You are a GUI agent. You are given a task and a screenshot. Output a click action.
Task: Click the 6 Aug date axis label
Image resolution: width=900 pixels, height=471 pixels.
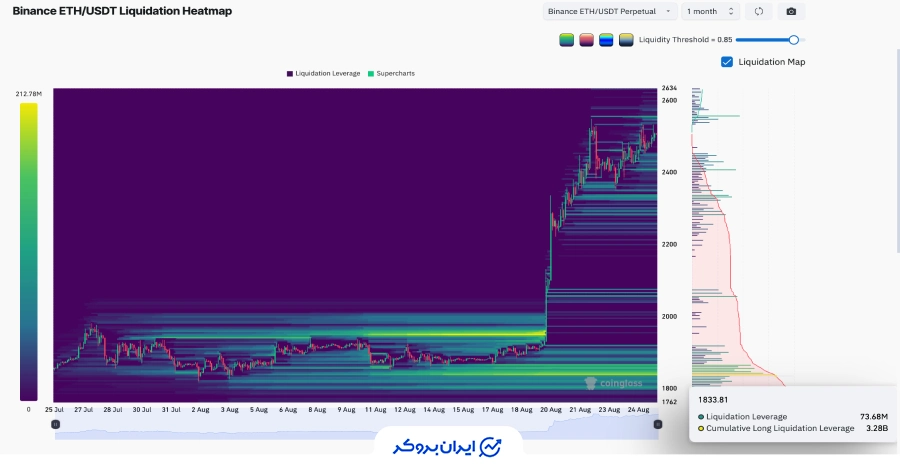288,410
